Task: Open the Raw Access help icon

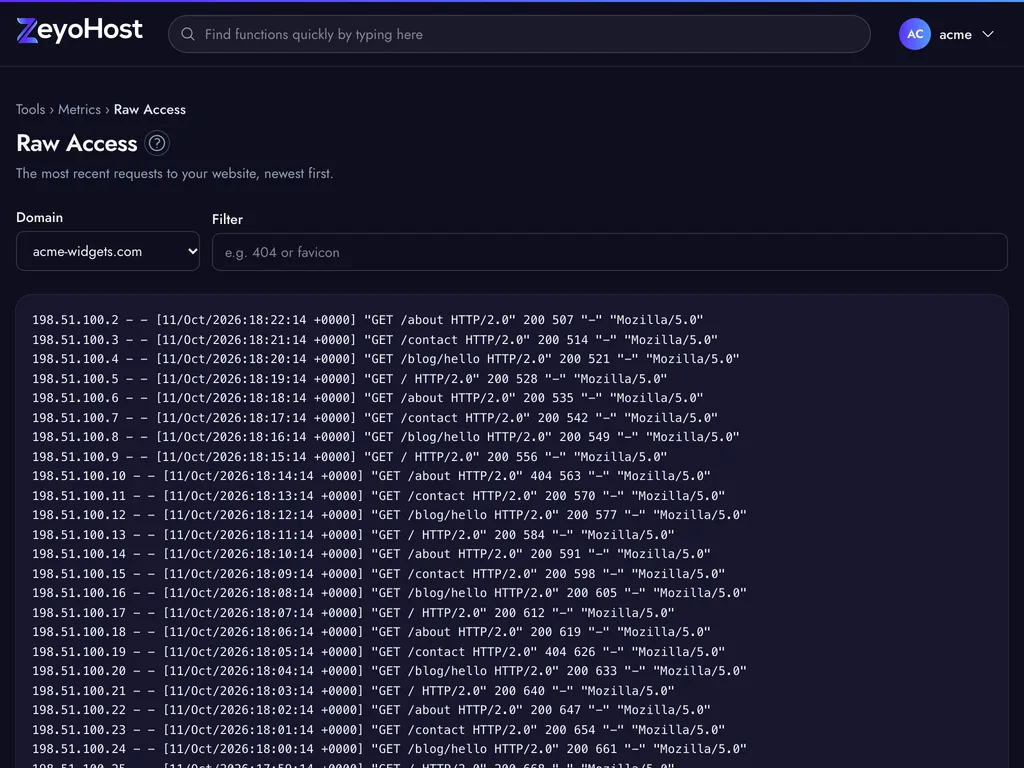Action: pyautogui.click(x=157, y=143)
